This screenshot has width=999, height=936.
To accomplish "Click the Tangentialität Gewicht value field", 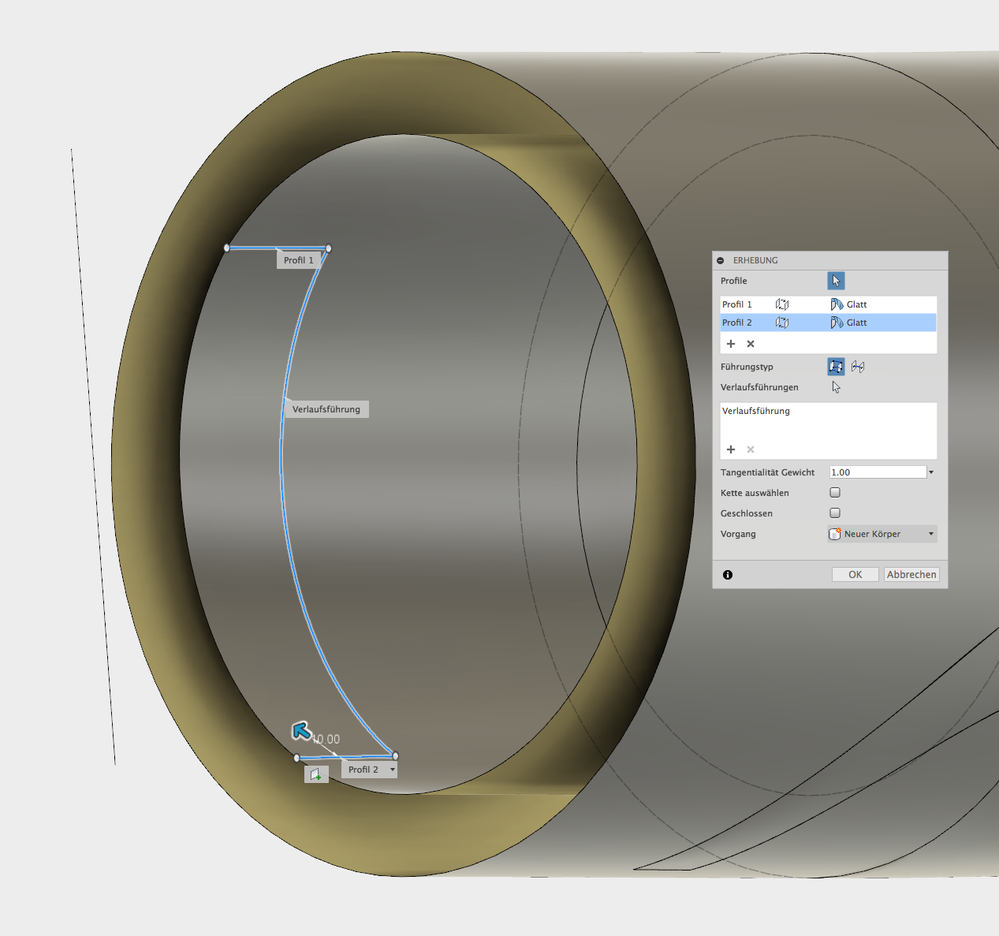I will click(877, 472).
